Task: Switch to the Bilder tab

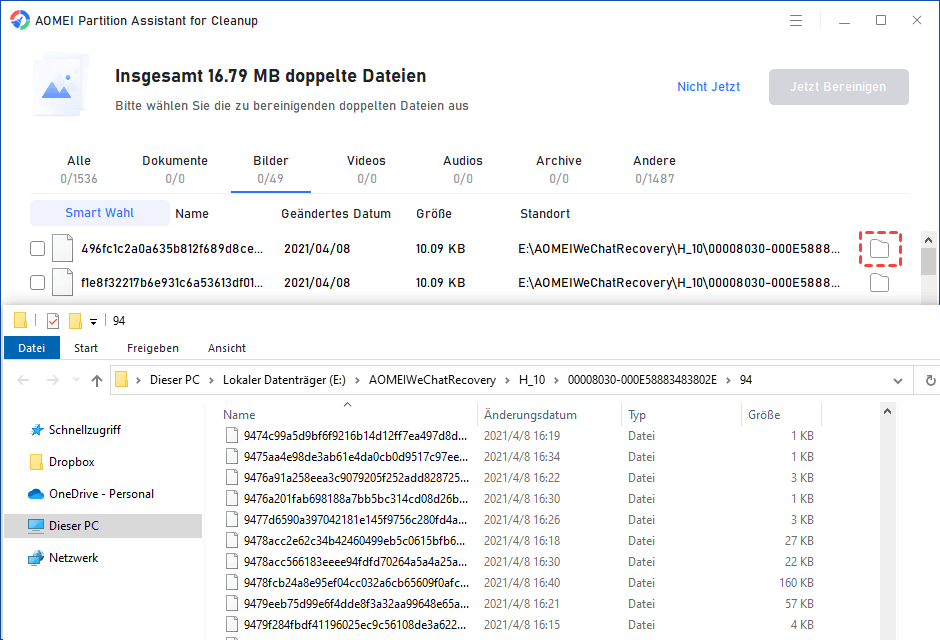Action: pyautogui.click(x=270, y=170)
